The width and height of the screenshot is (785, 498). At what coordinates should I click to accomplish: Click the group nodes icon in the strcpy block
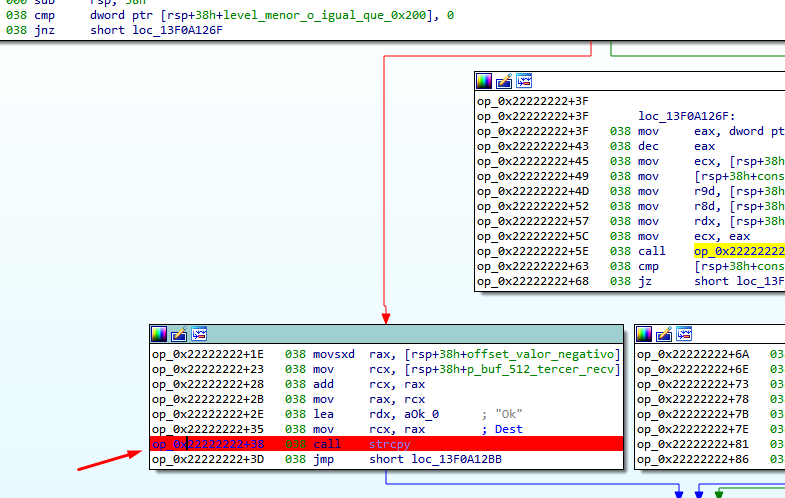point(199,334)
